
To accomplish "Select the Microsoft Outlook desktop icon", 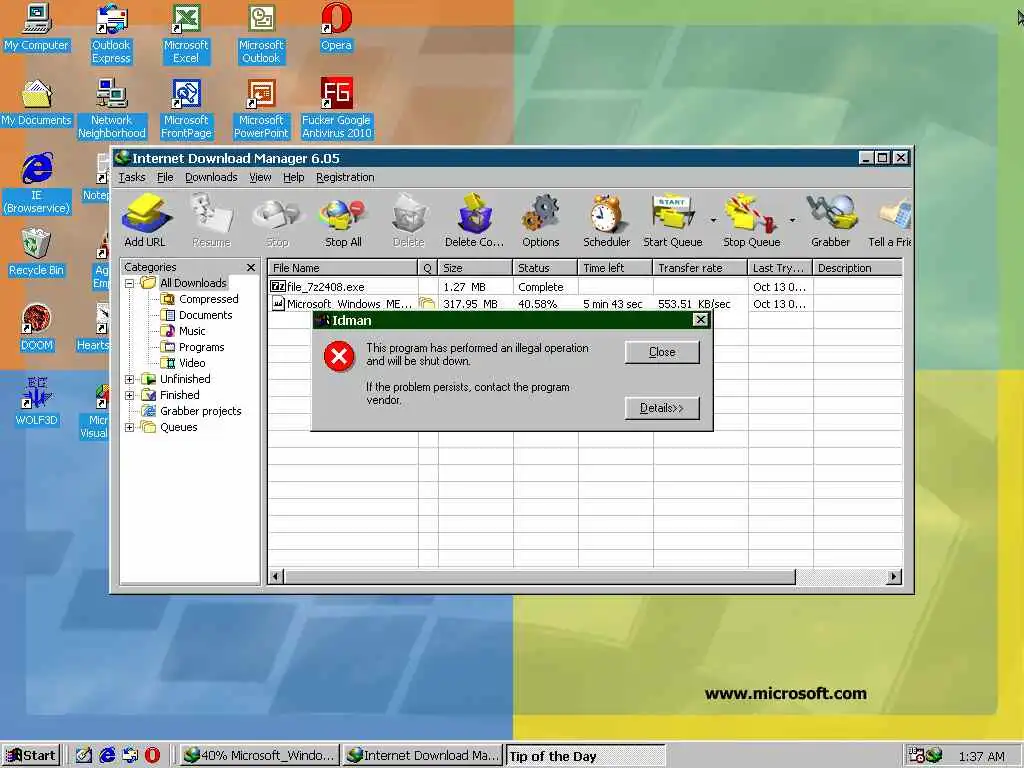I will click(261, 34).
